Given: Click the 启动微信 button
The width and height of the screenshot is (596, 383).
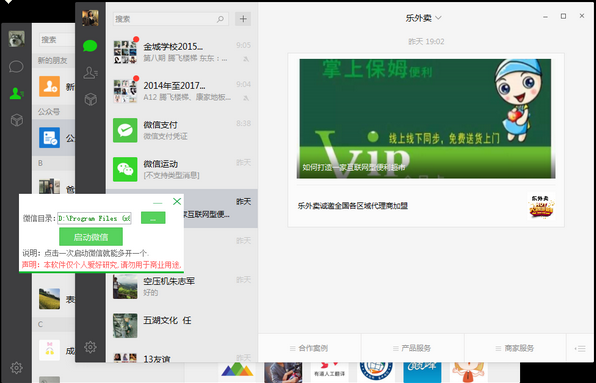Looking at the screenshot, I should 91,237.
